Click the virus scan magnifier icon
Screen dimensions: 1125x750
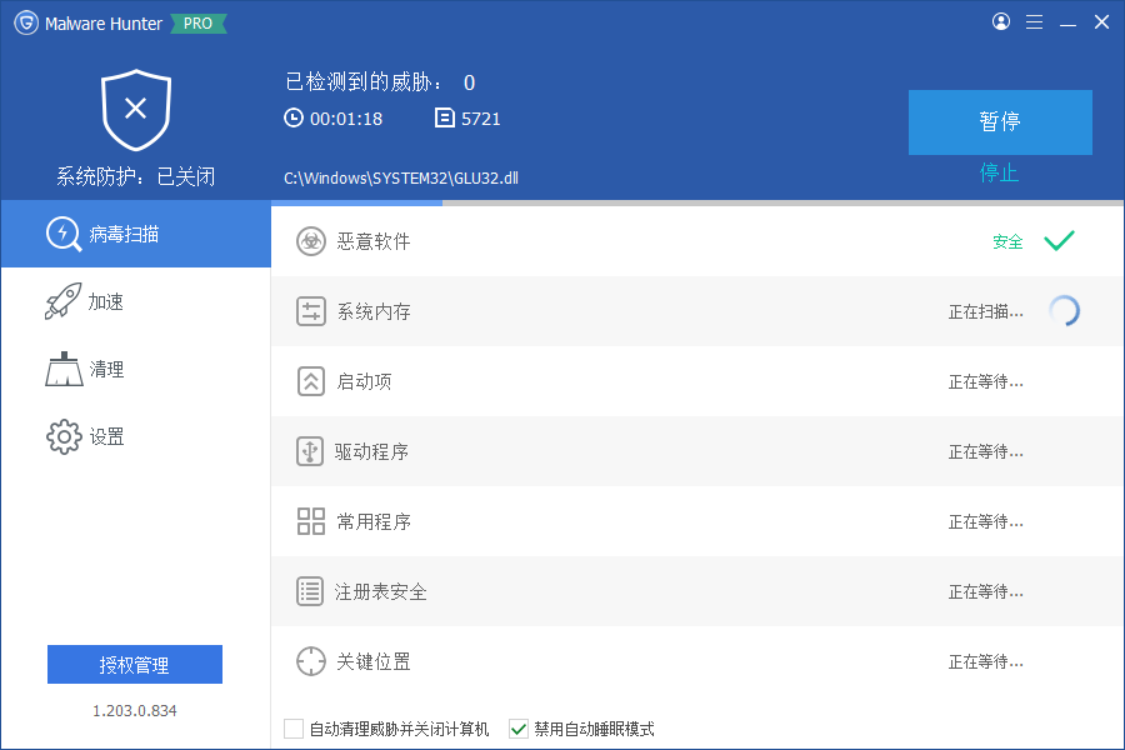(64, 234)
